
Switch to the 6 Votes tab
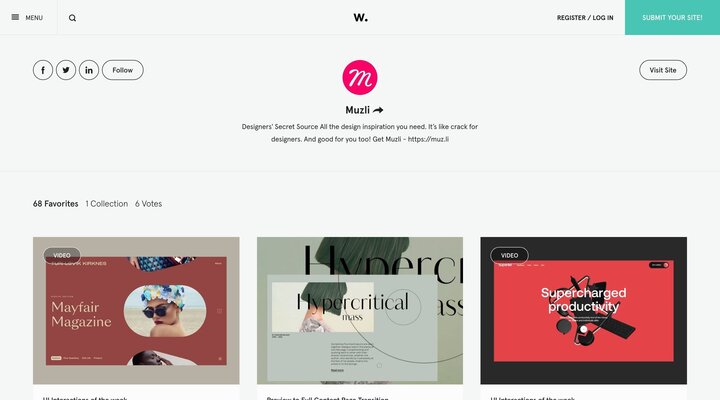click(148, 204)
